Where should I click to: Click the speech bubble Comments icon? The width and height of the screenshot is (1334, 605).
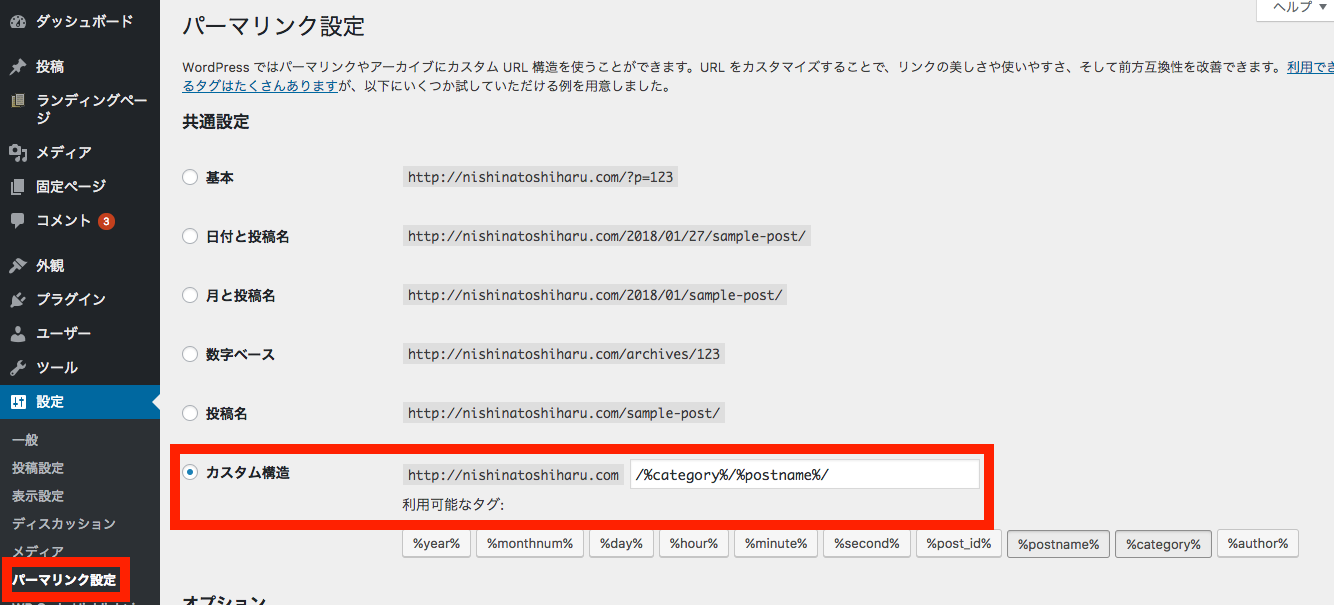point(18,221)
